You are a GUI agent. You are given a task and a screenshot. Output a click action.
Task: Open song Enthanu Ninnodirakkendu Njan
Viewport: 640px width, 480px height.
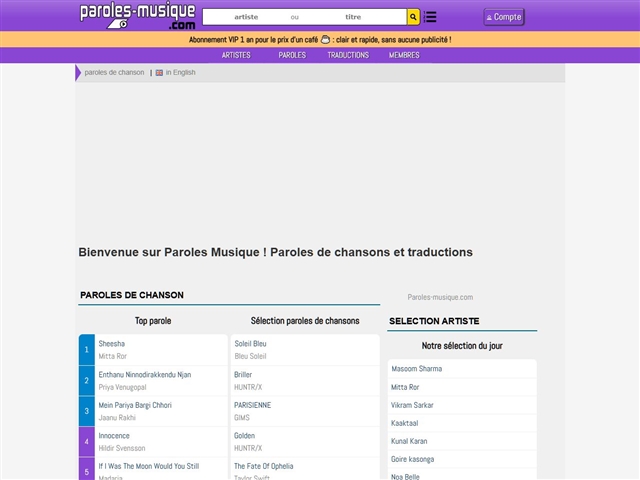click(145, 375)
